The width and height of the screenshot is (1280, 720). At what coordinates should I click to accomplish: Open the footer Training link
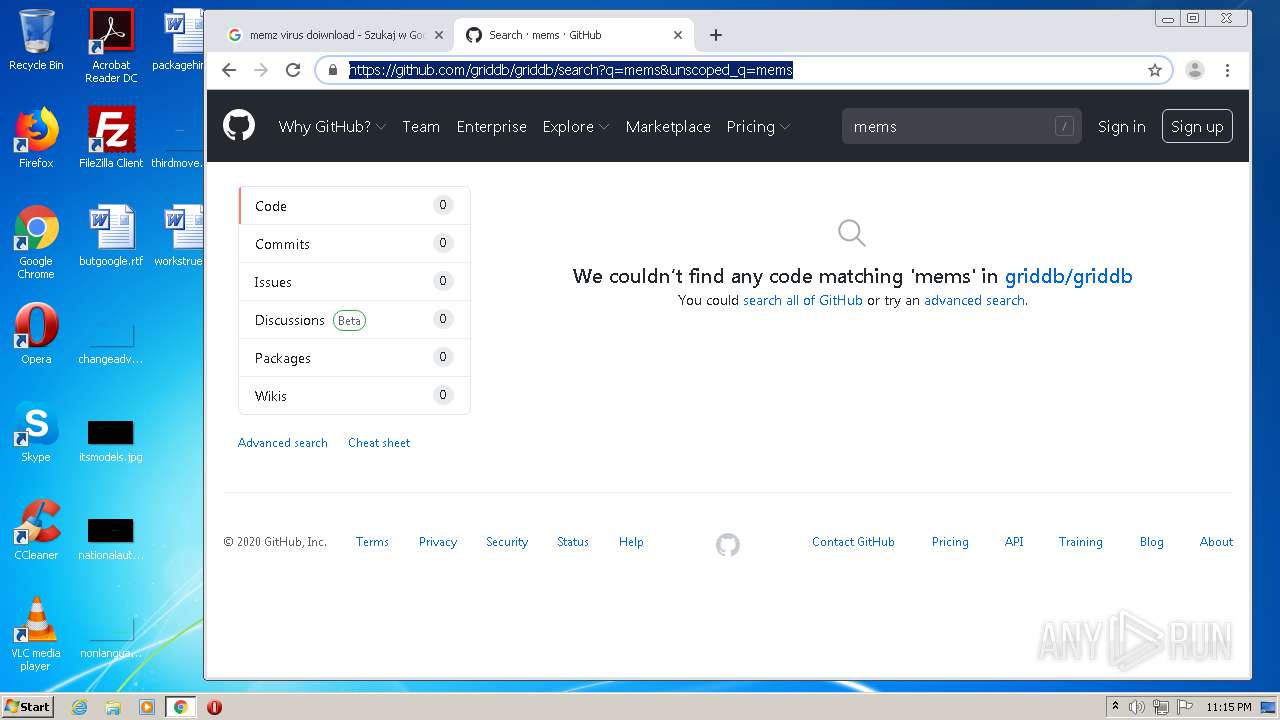click(x=1081, y=542)
